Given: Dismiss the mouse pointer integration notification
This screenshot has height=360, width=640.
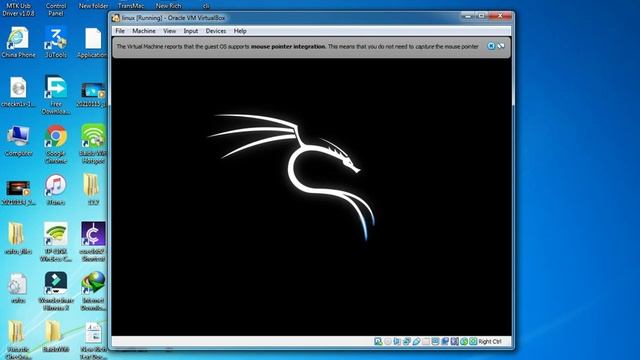Looking at the screenshot, I should pos(491,46).
